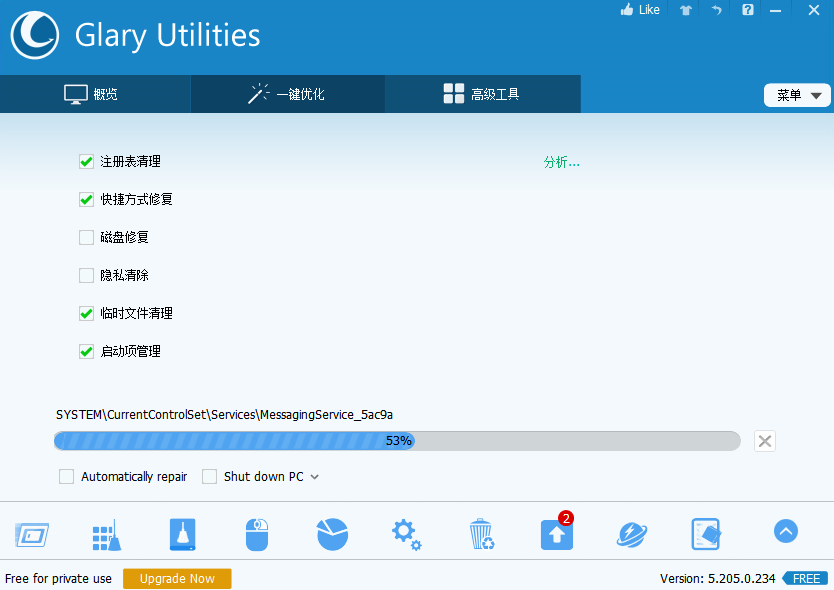Enable the 磁盘修复 checkbox

[x=86, y=237]
